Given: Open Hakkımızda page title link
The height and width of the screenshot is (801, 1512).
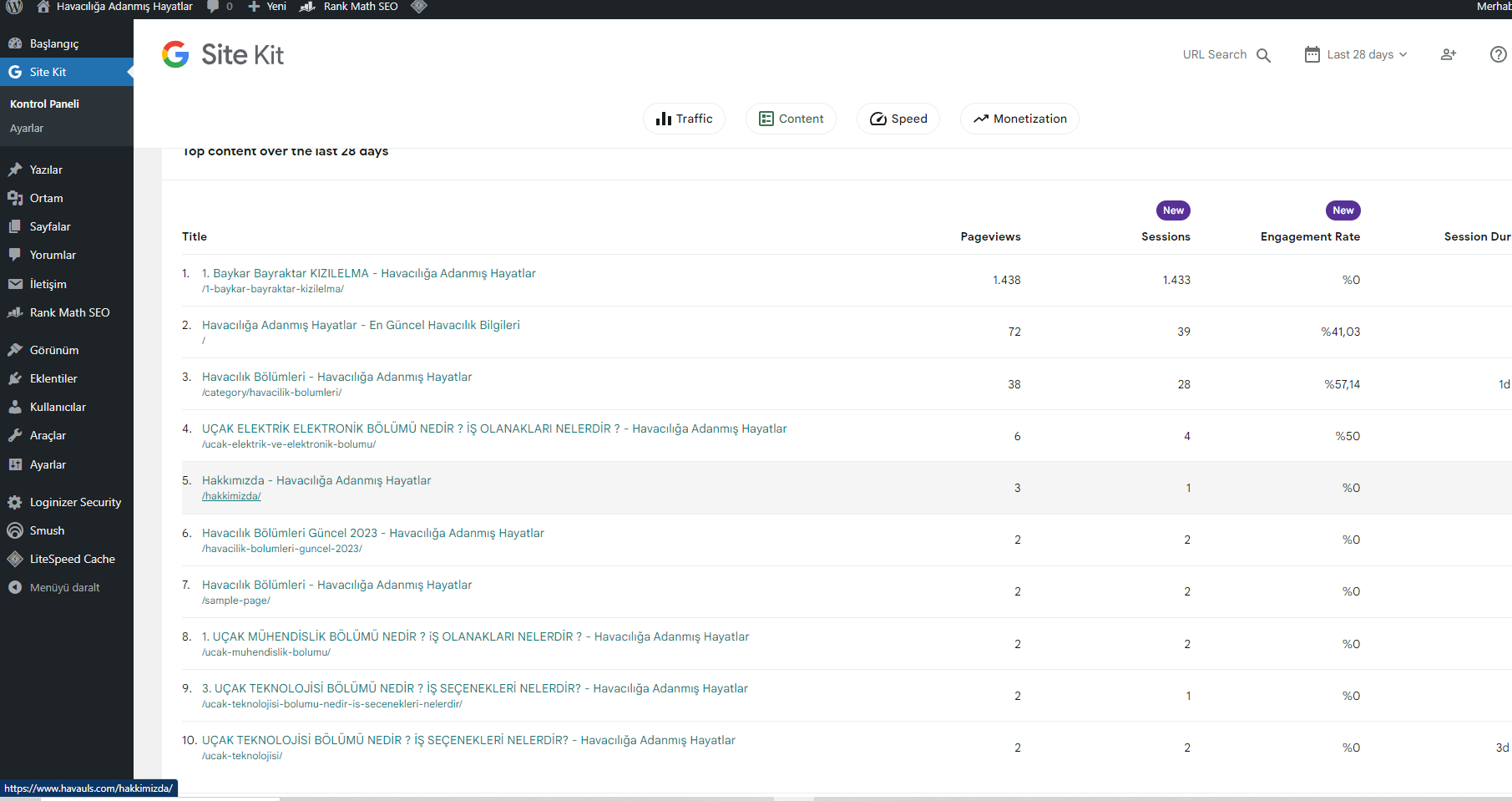Looking at the screenshot, I should pos(316,480).
